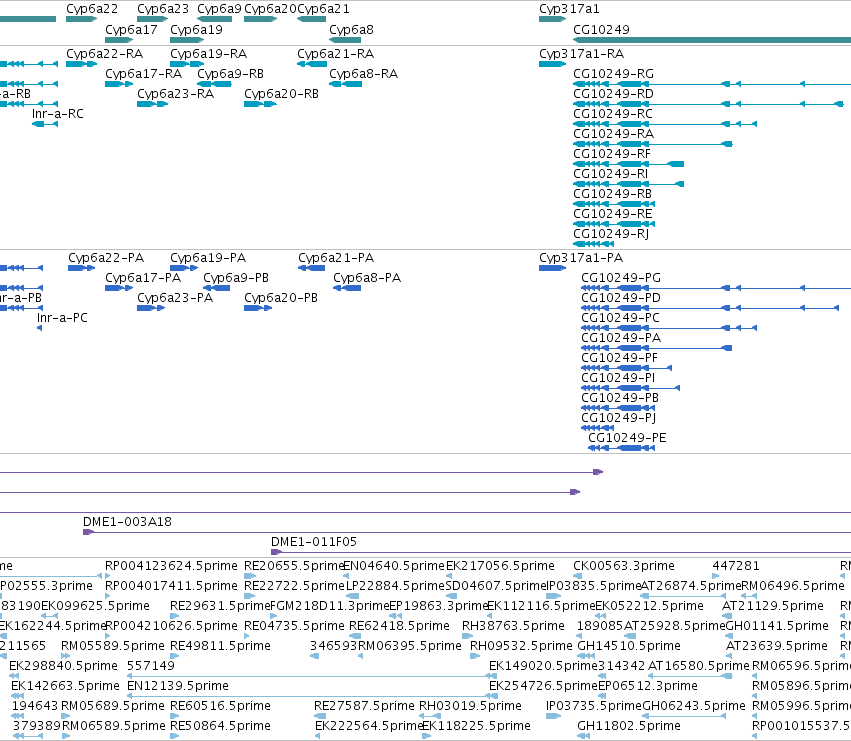Select protein CG10249-PF
The image size is (851, 741).
[x=626, y=368]
